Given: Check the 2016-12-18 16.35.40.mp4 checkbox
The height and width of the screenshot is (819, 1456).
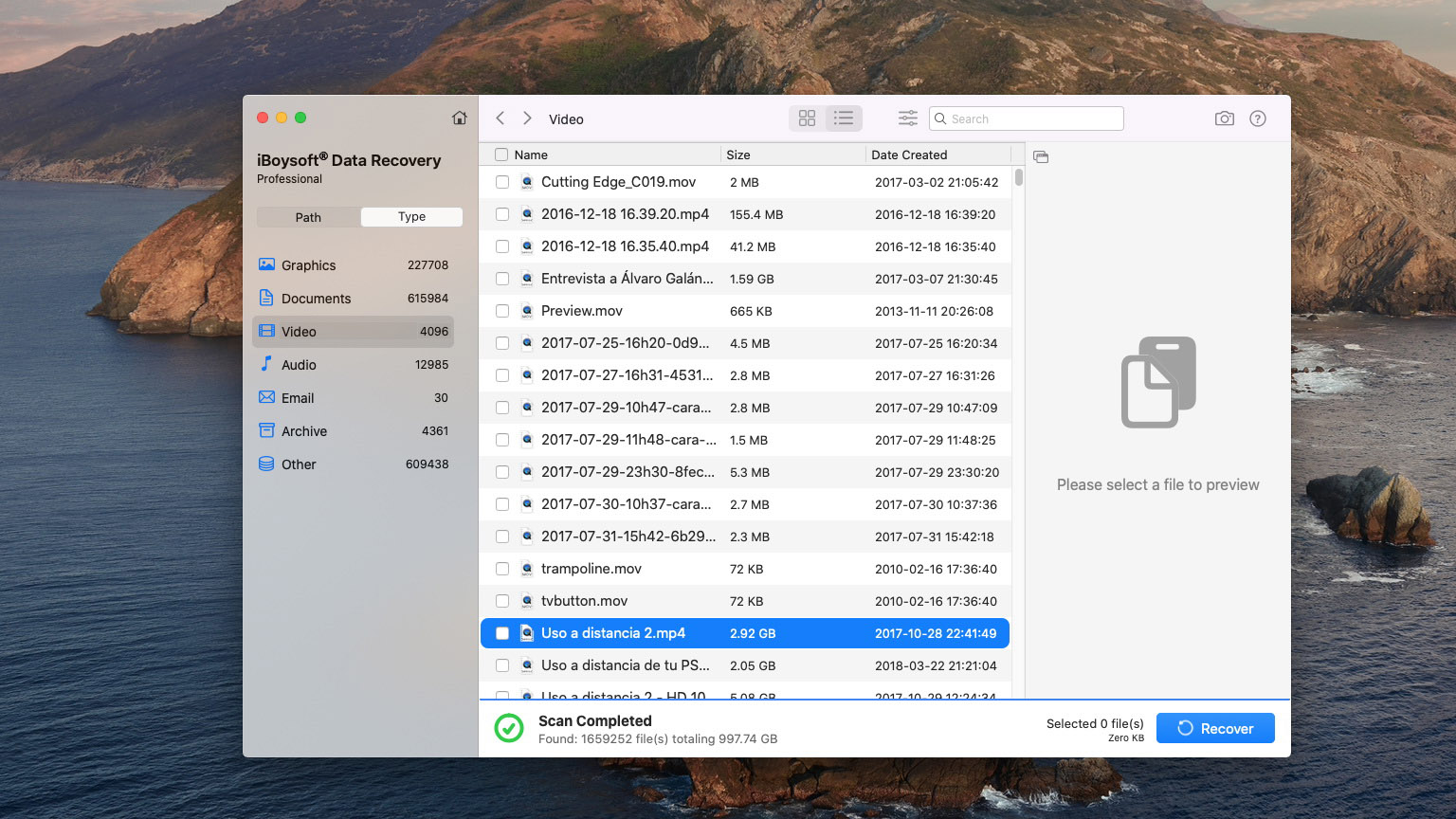Looking at the screenshot, I should point(502,246).
